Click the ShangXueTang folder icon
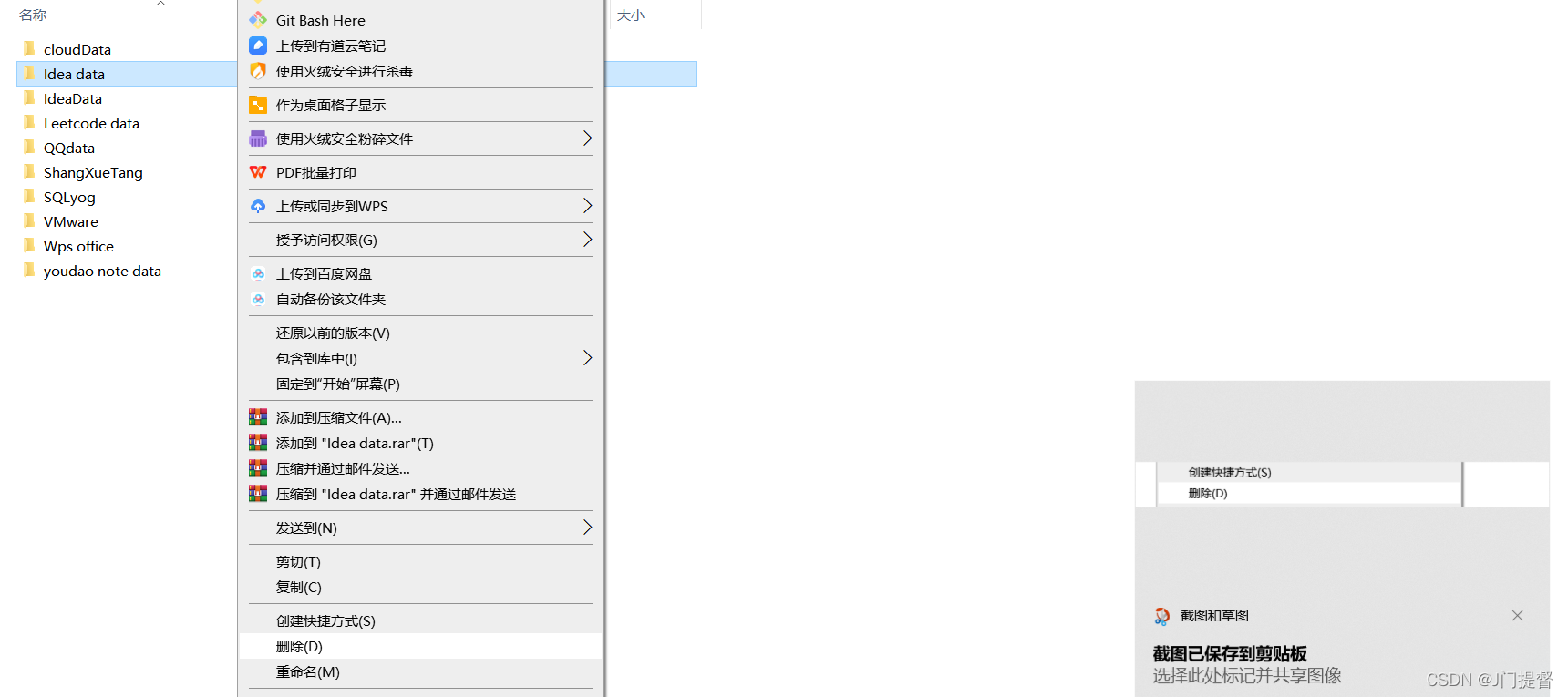This screenshot has width=1568, height=697. [29, 171]
